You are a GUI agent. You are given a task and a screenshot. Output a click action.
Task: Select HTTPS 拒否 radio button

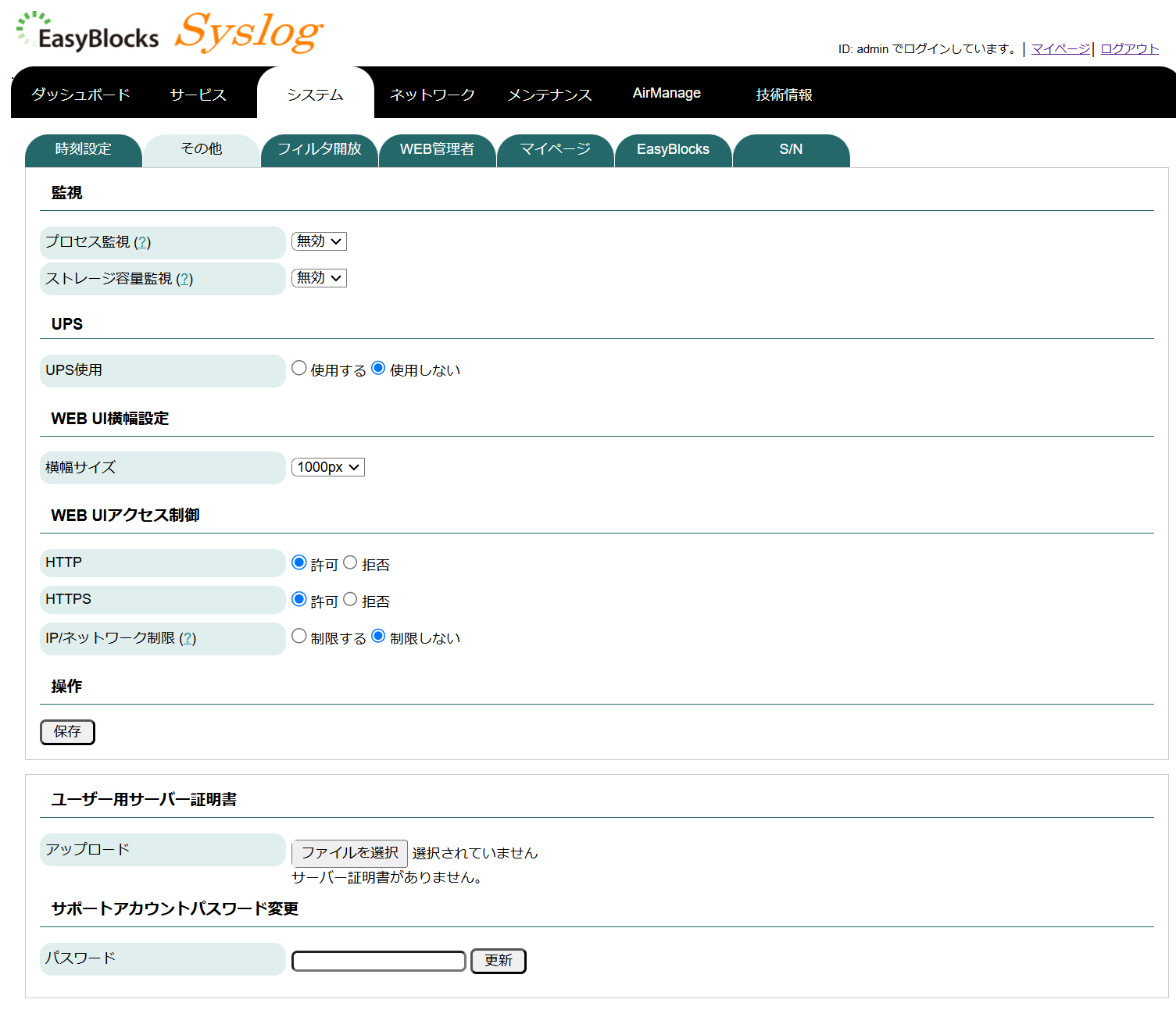pos(350,599)
